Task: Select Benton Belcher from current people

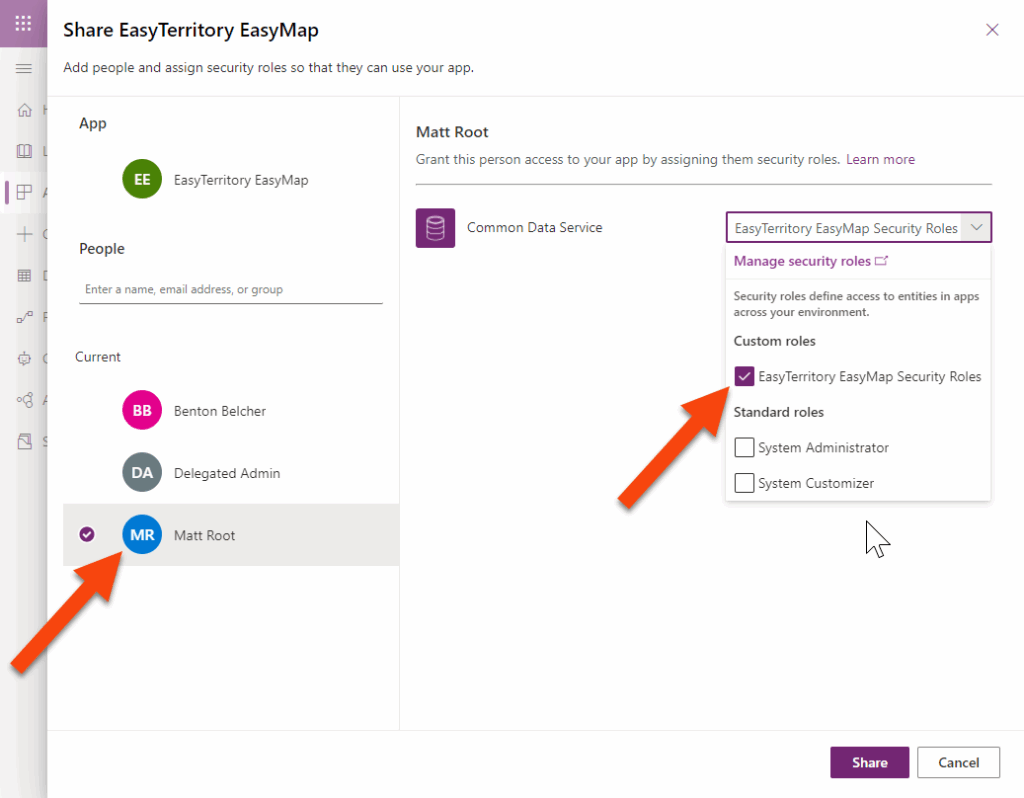Action: point(219,411)
